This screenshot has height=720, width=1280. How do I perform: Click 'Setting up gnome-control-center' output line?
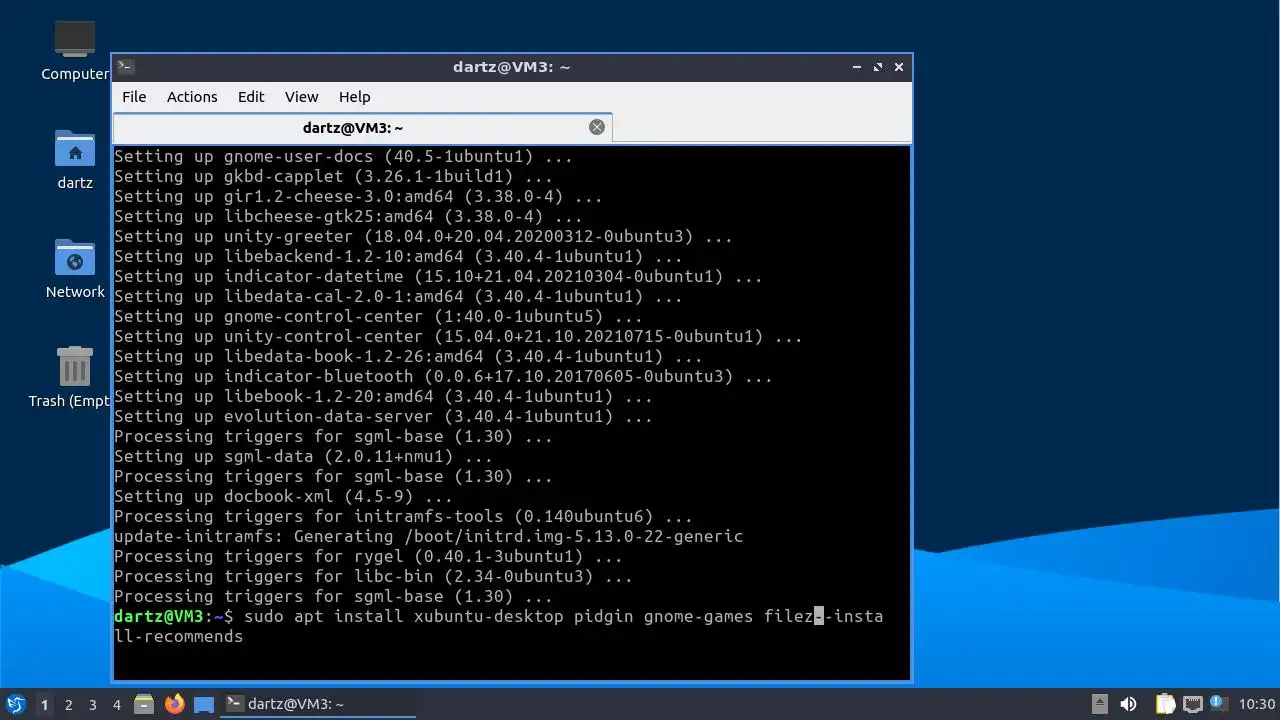378,316
